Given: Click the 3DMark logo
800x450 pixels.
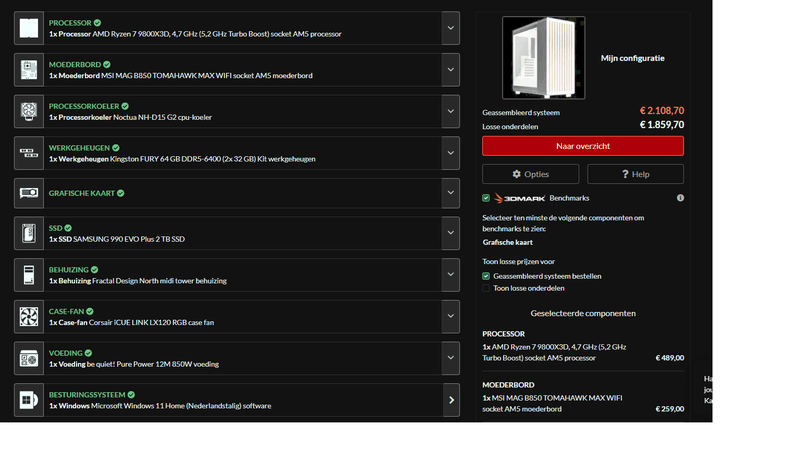Looking at the screenshot, I should 519,198.
